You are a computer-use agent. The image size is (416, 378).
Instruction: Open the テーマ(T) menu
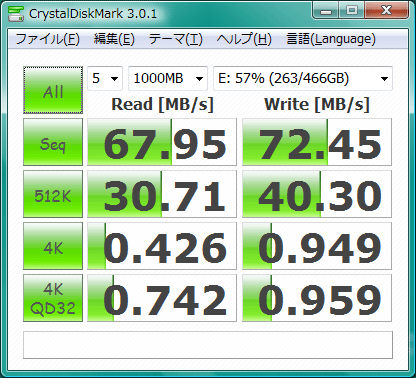175,39
